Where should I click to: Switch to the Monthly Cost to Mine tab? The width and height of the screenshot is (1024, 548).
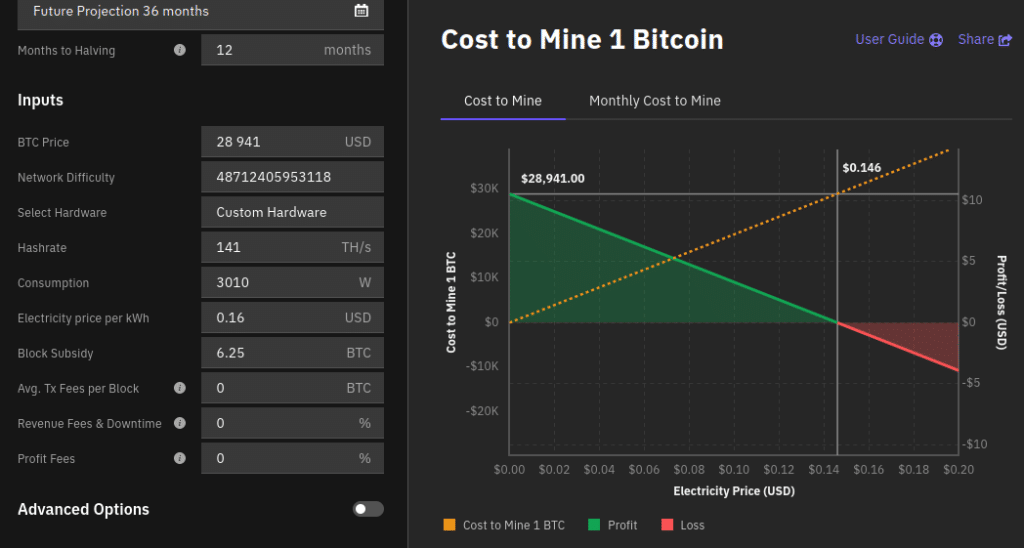coord(655,101)
